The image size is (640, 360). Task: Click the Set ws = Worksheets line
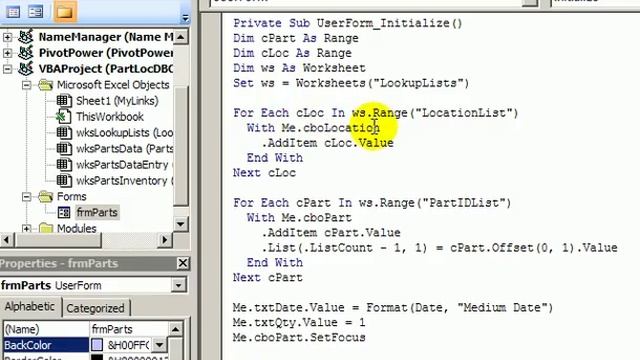(x=351, y=83)
